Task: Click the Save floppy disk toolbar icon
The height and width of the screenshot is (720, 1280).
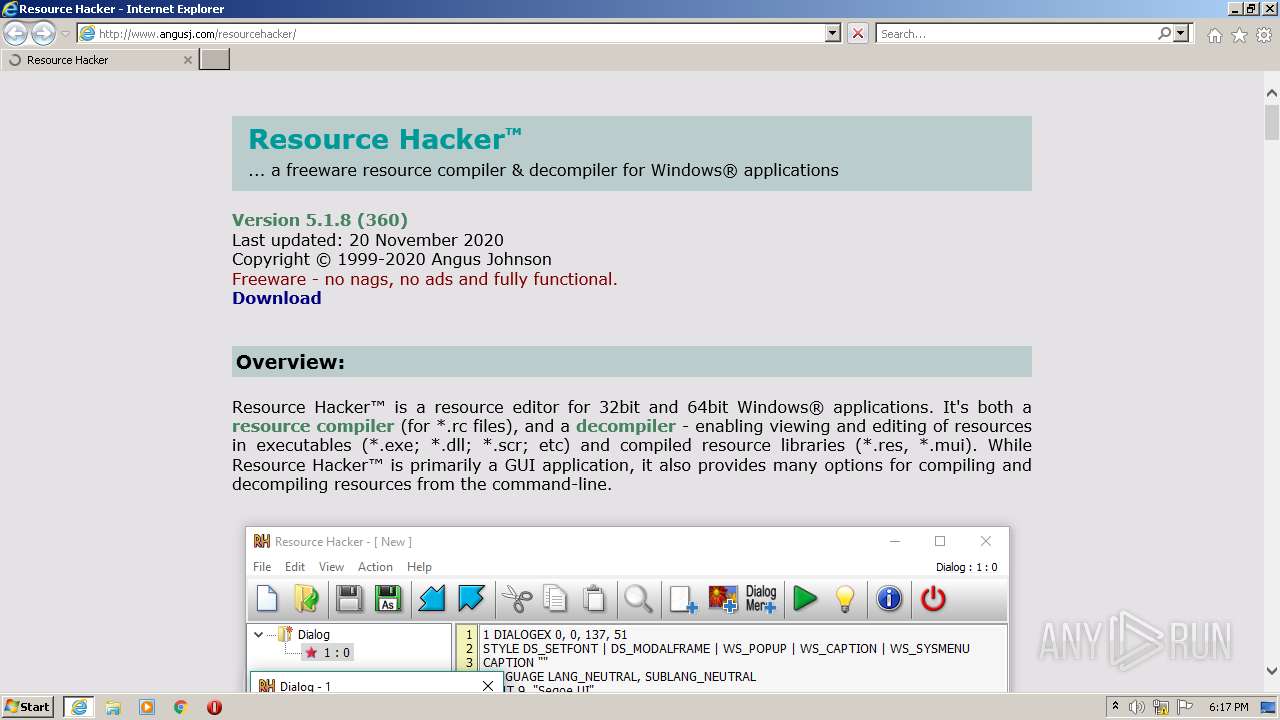Action: coord(349,599)
